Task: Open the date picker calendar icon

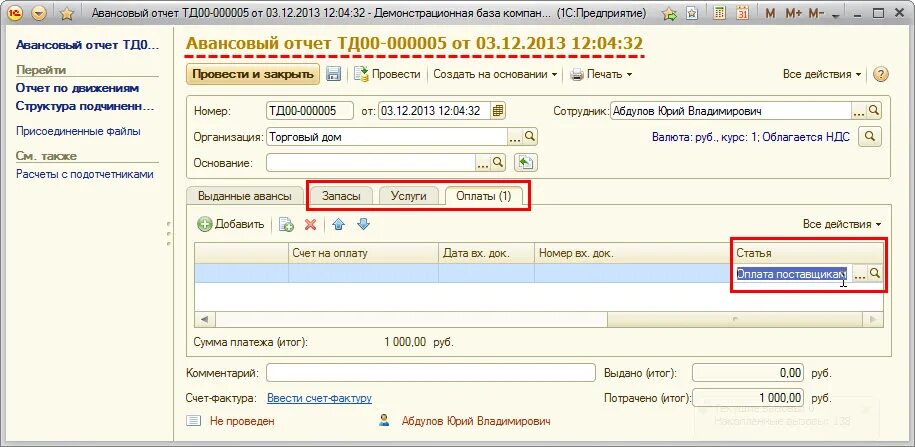Action: point(498,111)
